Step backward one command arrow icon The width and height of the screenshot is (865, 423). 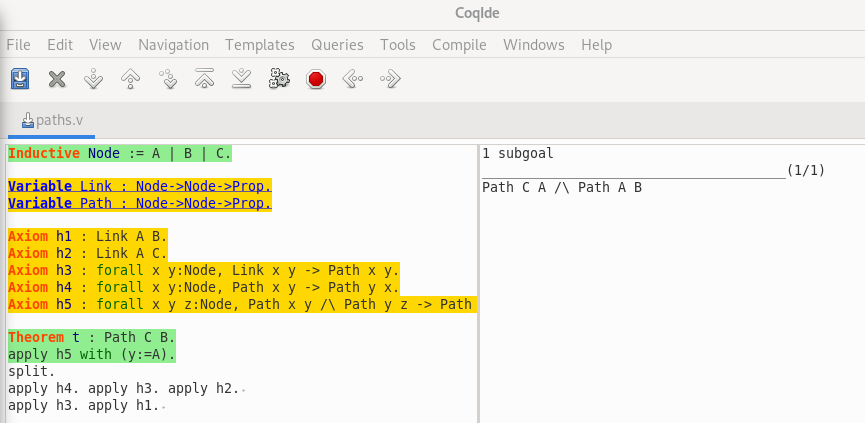(130, 79)
